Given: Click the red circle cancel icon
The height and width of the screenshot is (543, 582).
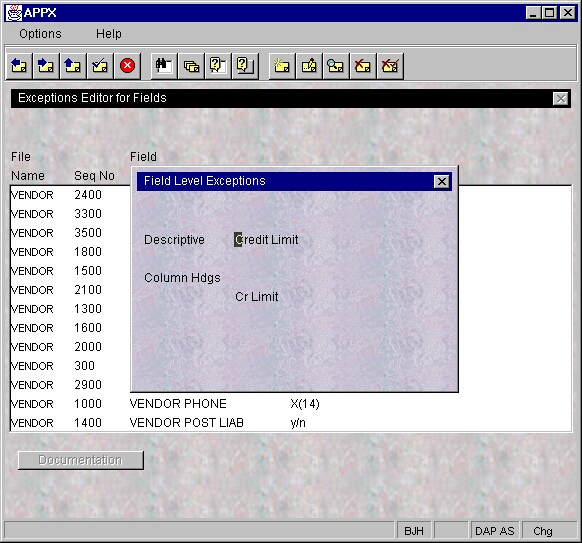Looking at the screenshot, I should [127, 66].
